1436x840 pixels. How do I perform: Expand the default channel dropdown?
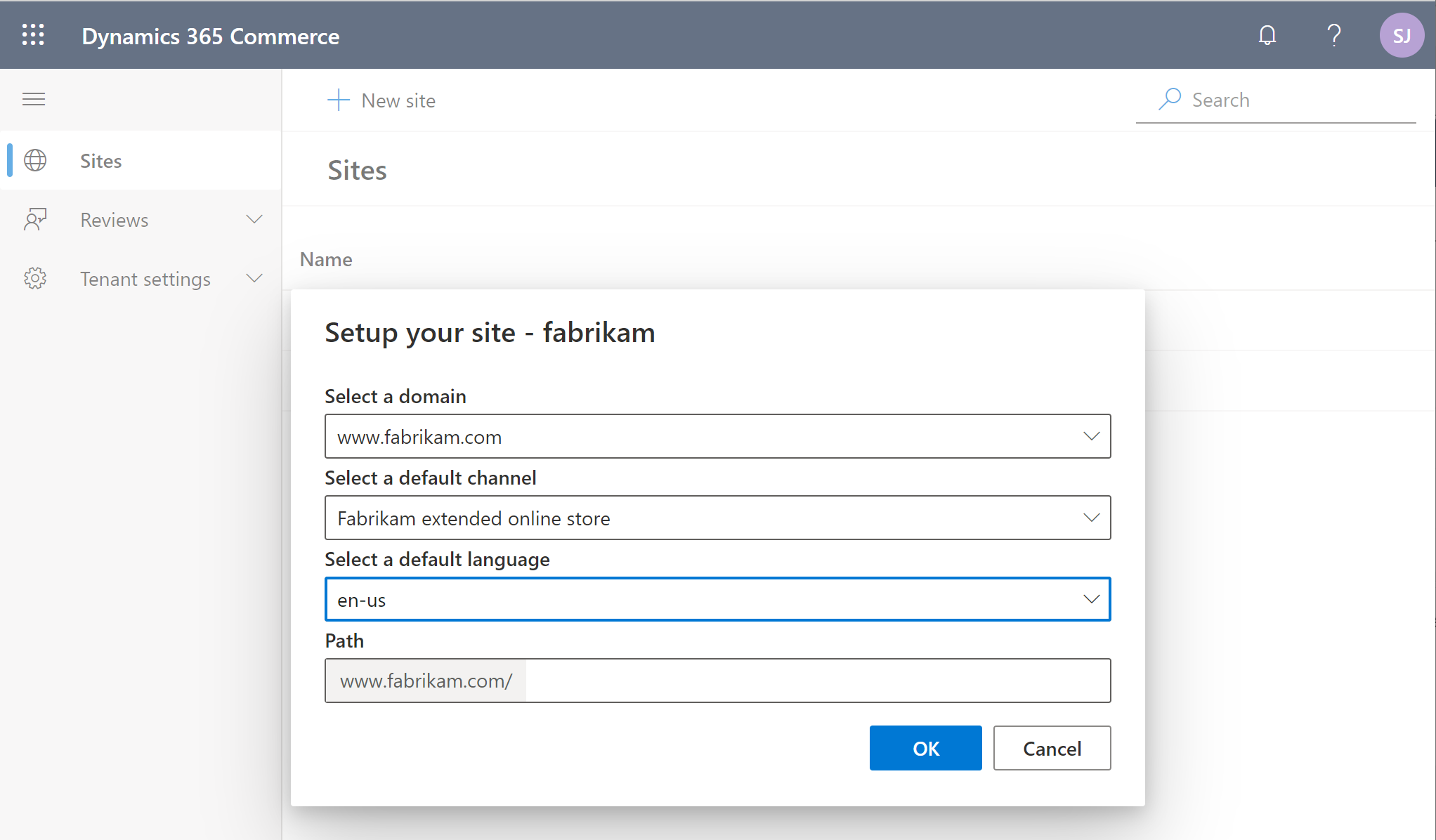pyautogui.click(x=1090, y=517)
